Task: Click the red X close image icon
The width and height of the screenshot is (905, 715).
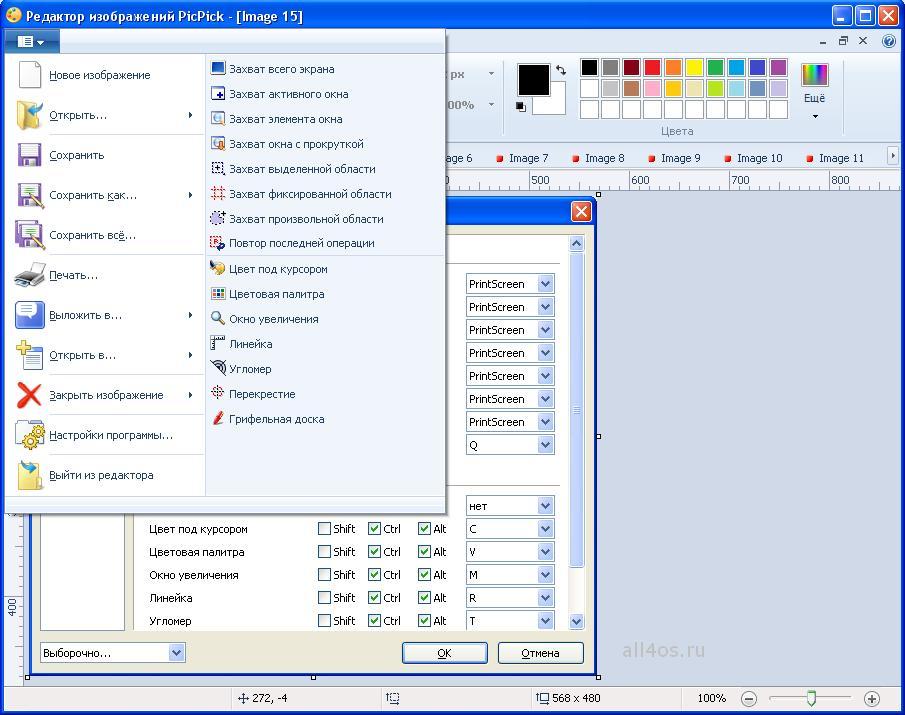Action: tap(29, 395)
